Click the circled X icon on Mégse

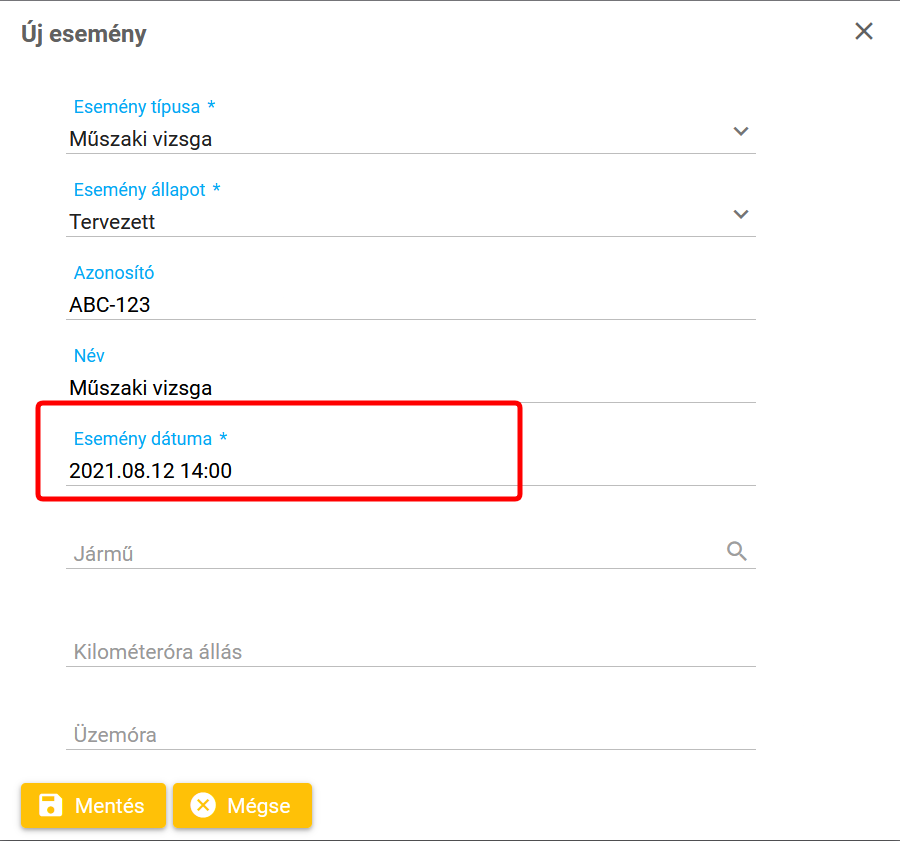203,806
